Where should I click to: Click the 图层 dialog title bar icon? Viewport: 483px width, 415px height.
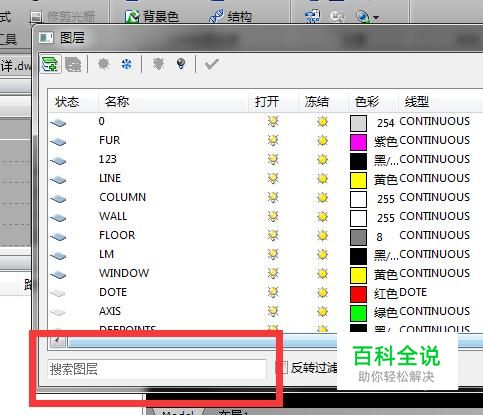[x=46, y=38]
